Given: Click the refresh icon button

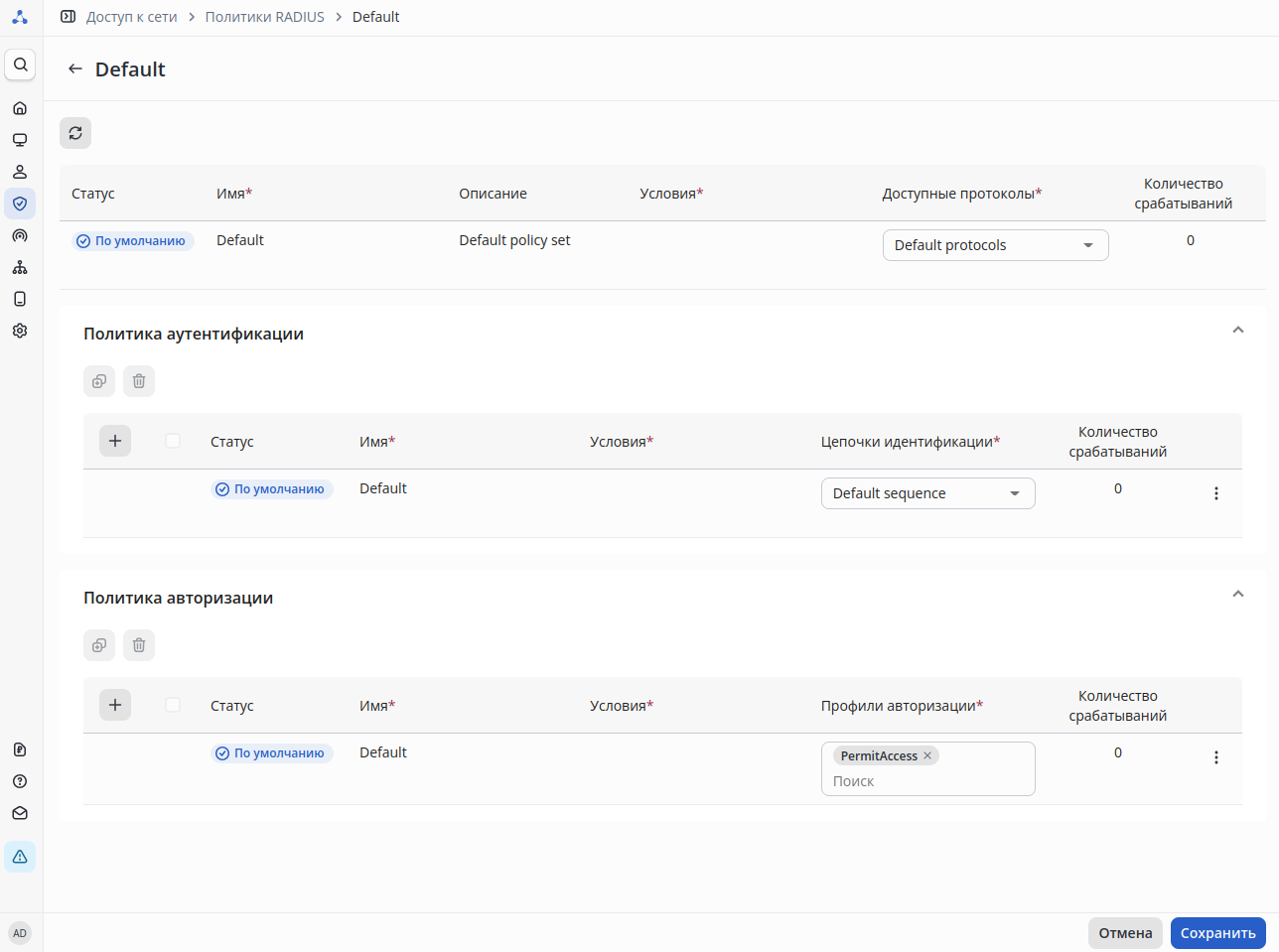Looking at the screenshot, I should tap(75, 133).
